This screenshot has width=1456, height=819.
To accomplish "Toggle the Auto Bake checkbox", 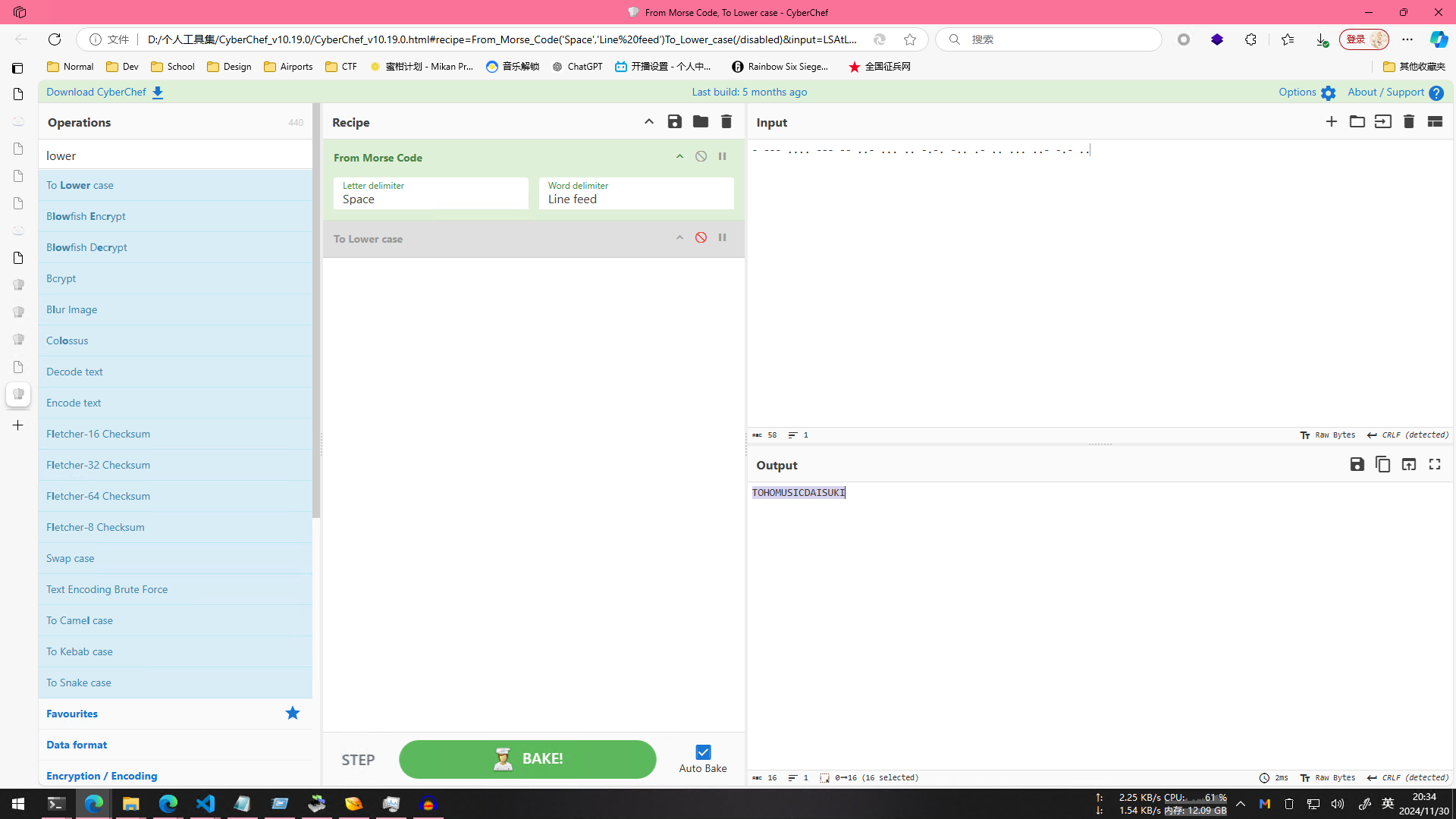I will 703,752.
